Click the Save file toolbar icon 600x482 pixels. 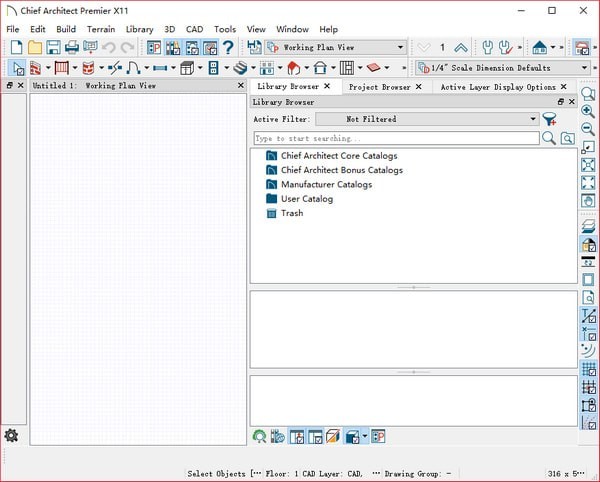[x=53, y=47]
